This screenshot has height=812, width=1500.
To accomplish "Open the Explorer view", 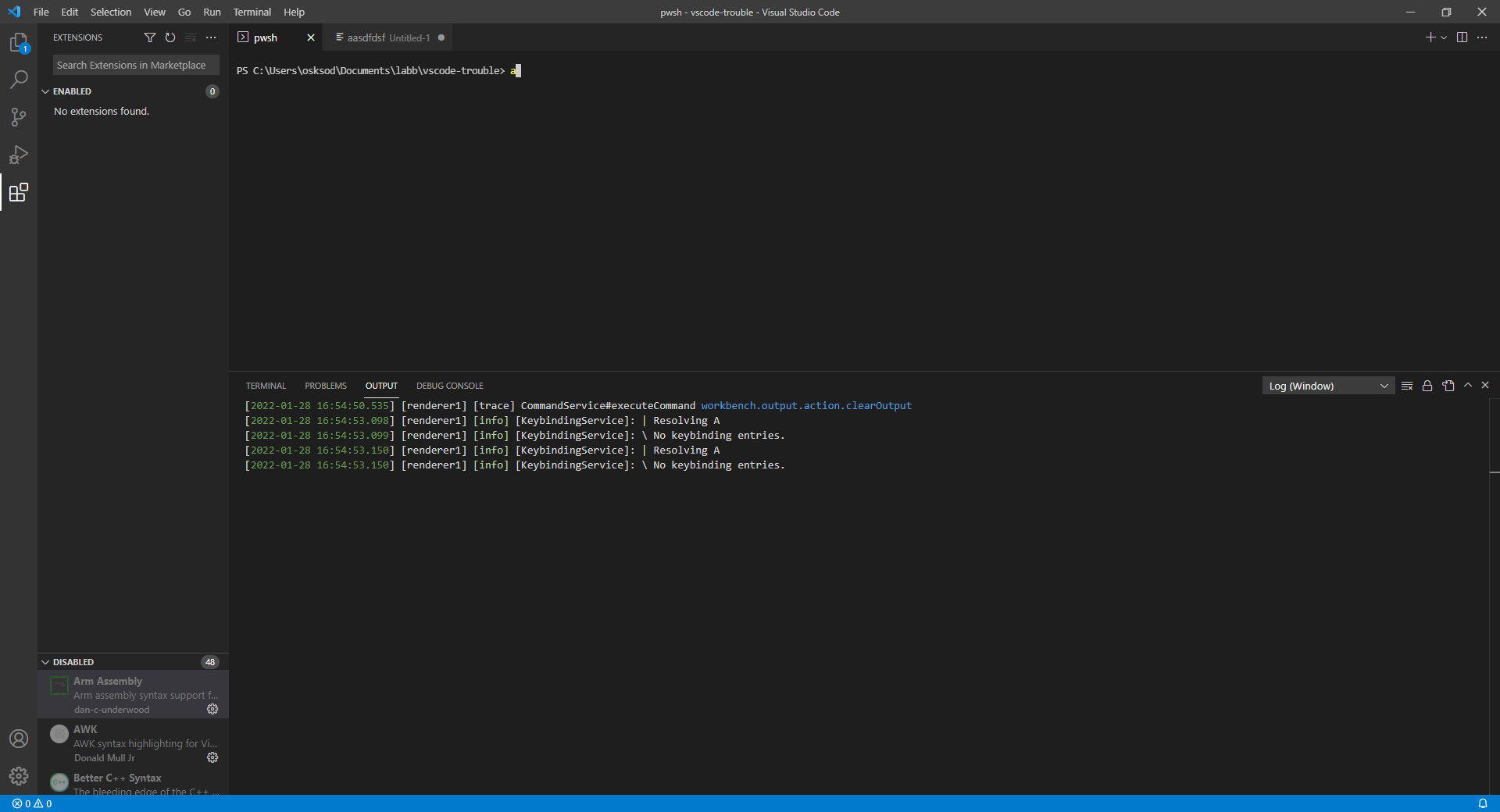I will pyautogui.click(x=19, y=43).
